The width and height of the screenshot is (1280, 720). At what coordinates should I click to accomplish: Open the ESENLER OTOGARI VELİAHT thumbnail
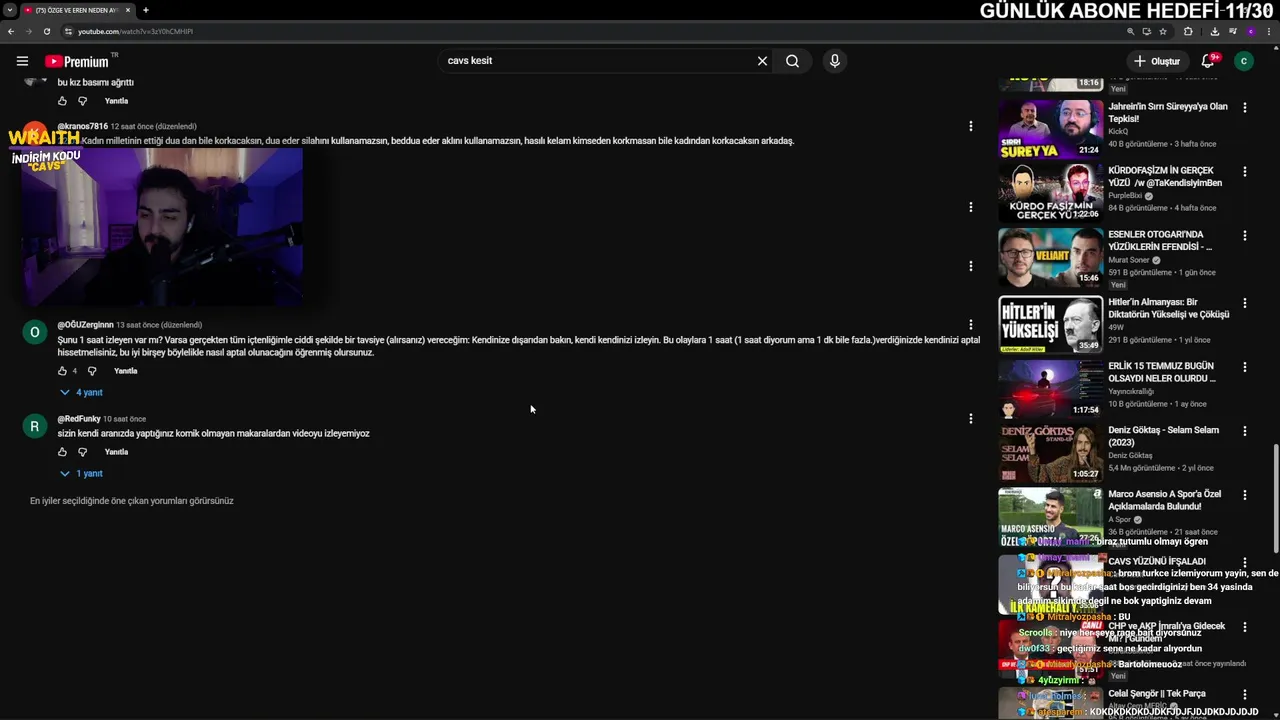[x=1050, y=257]
